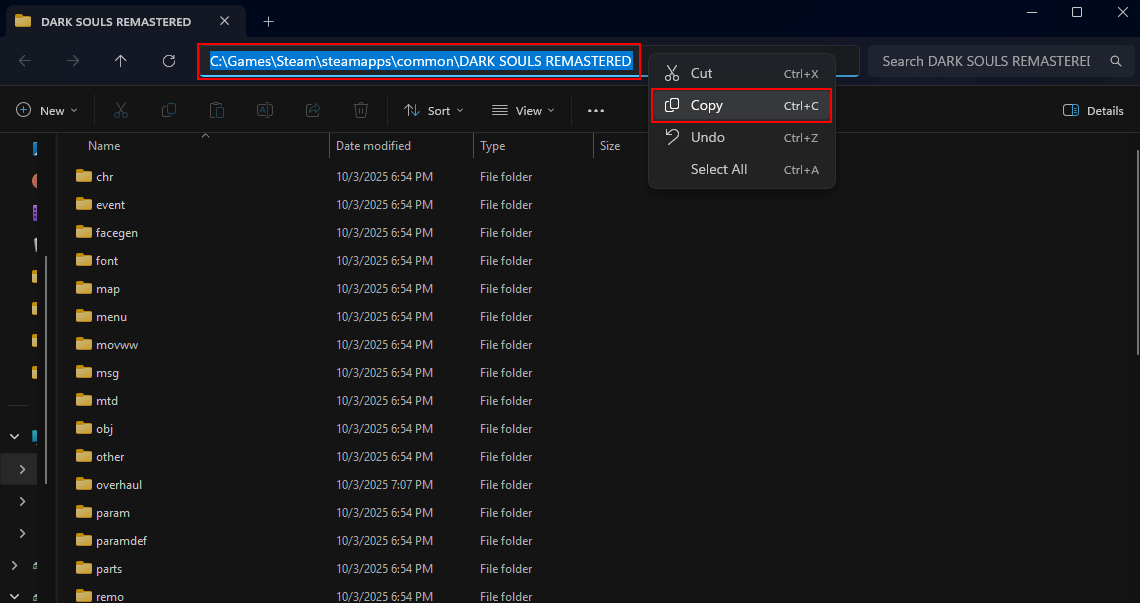
Task: Select the param folder name
Action: 113,513
